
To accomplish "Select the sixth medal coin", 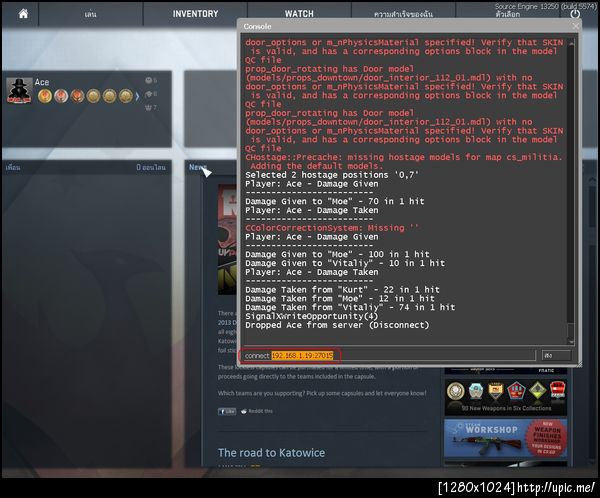I will coord(125,96).
